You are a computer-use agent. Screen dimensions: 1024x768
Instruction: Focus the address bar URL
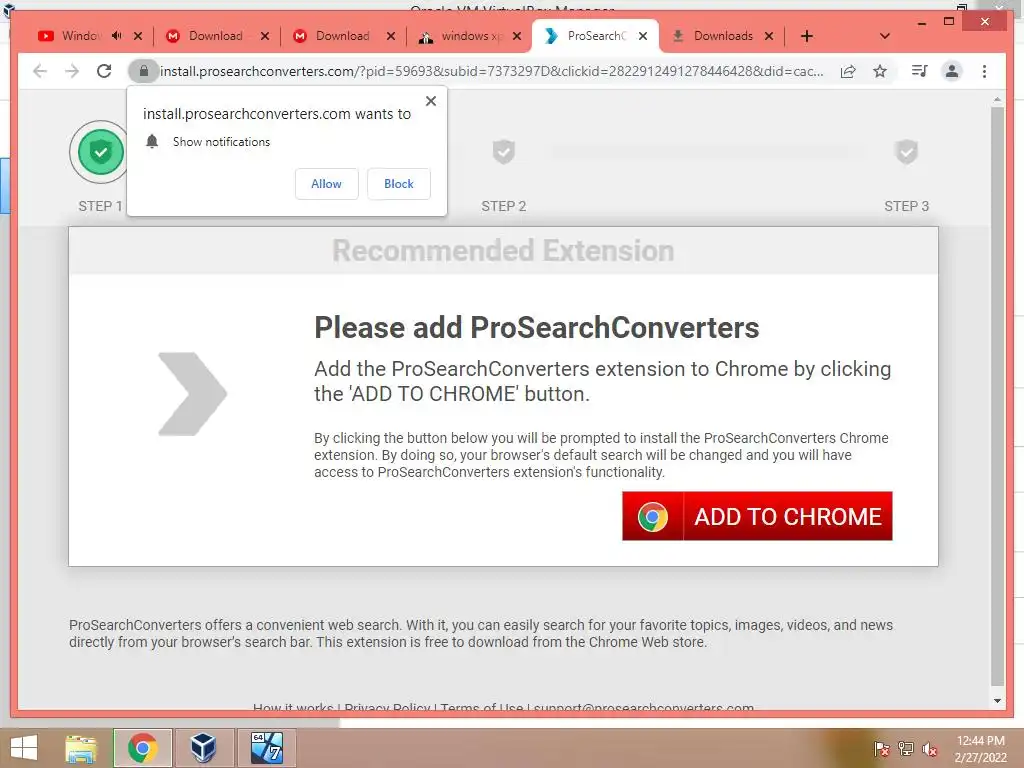[491, 71]
